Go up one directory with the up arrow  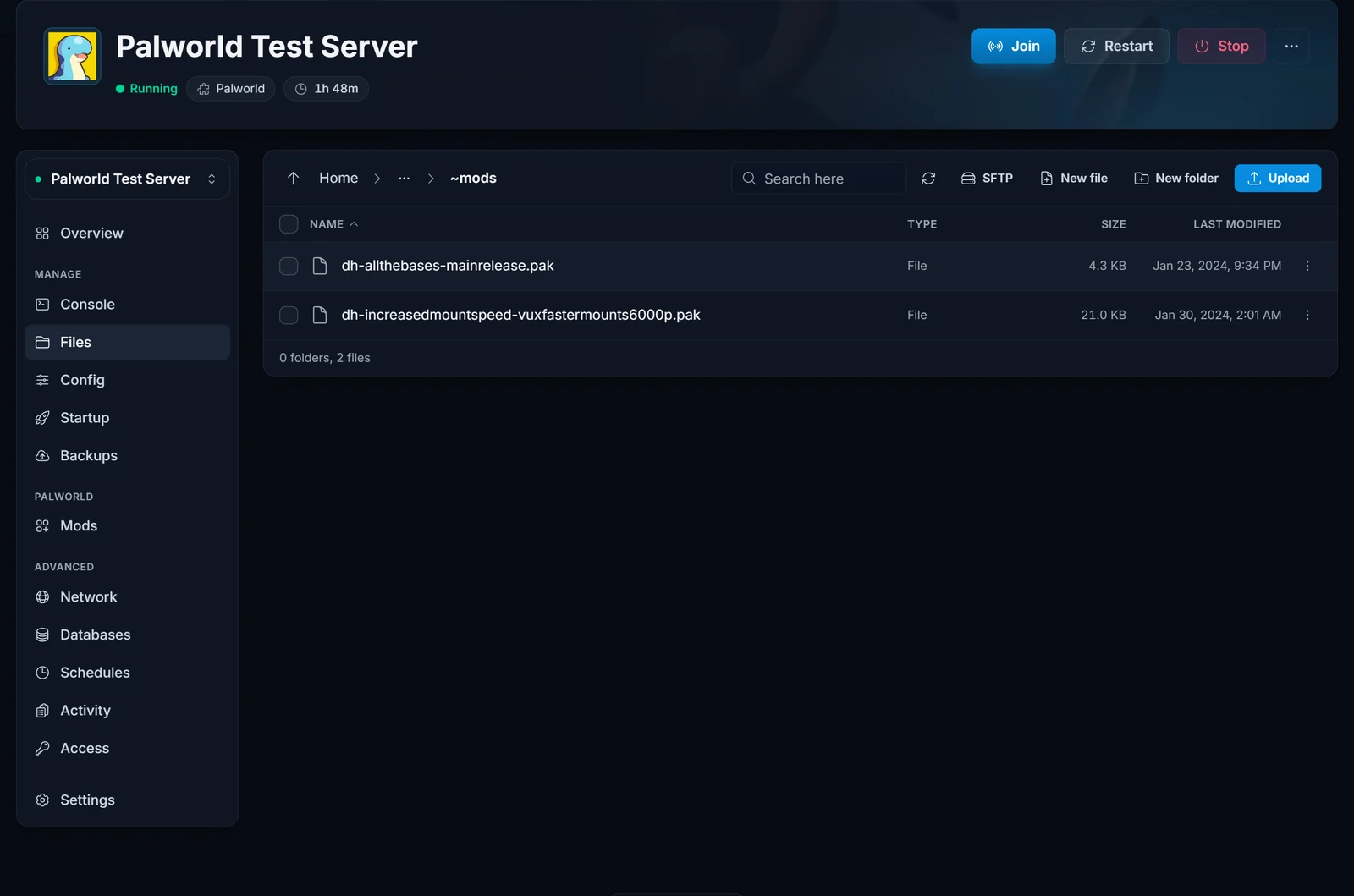[x=293, y=178]
